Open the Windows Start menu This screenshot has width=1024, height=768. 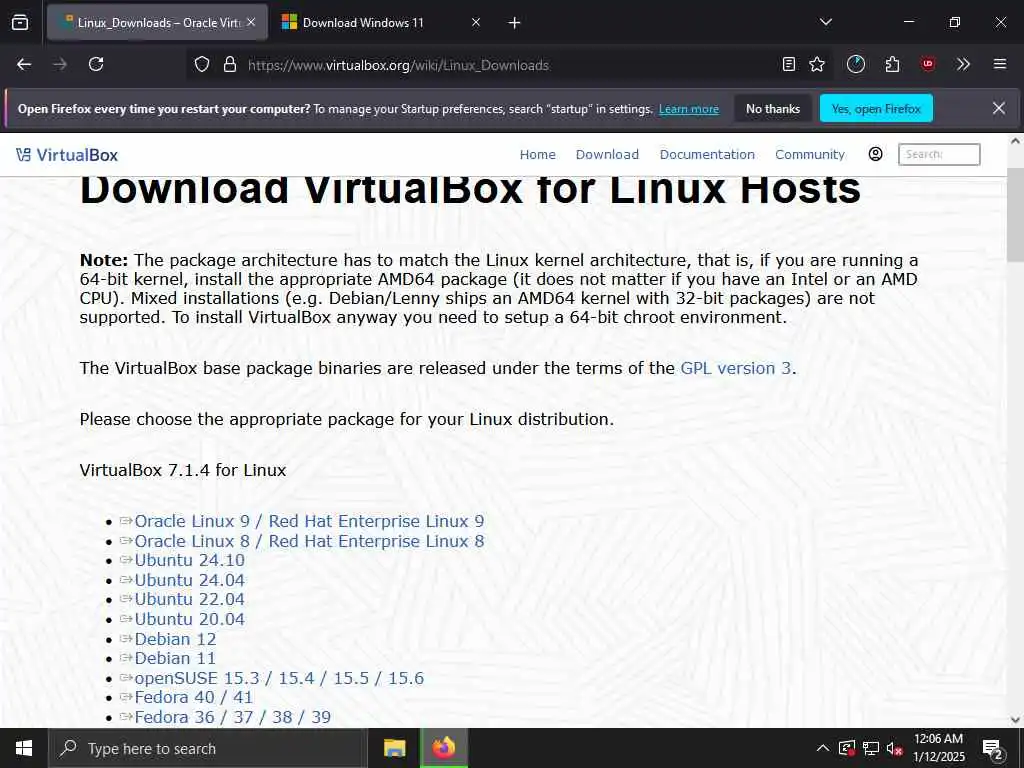pyautogui.click(x=24, y=748)
